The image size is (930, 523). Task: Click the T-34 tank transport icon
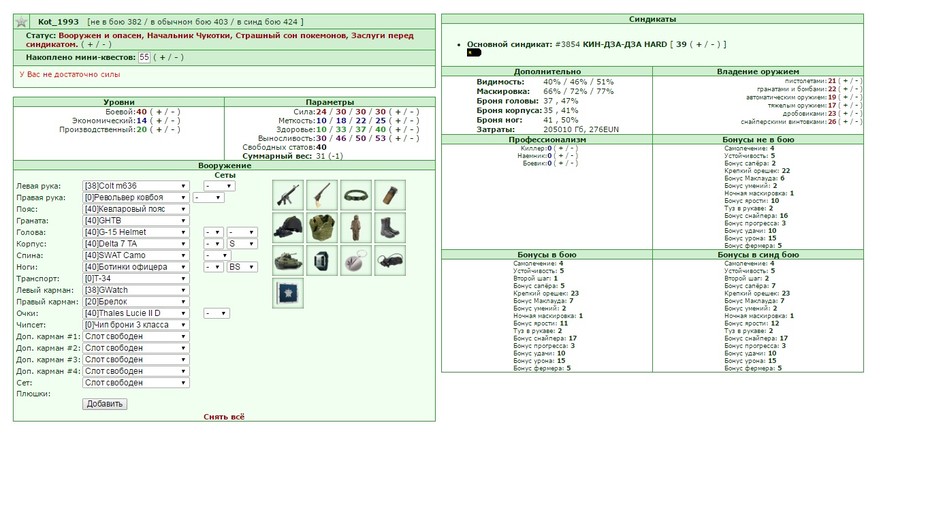(288, 261)
